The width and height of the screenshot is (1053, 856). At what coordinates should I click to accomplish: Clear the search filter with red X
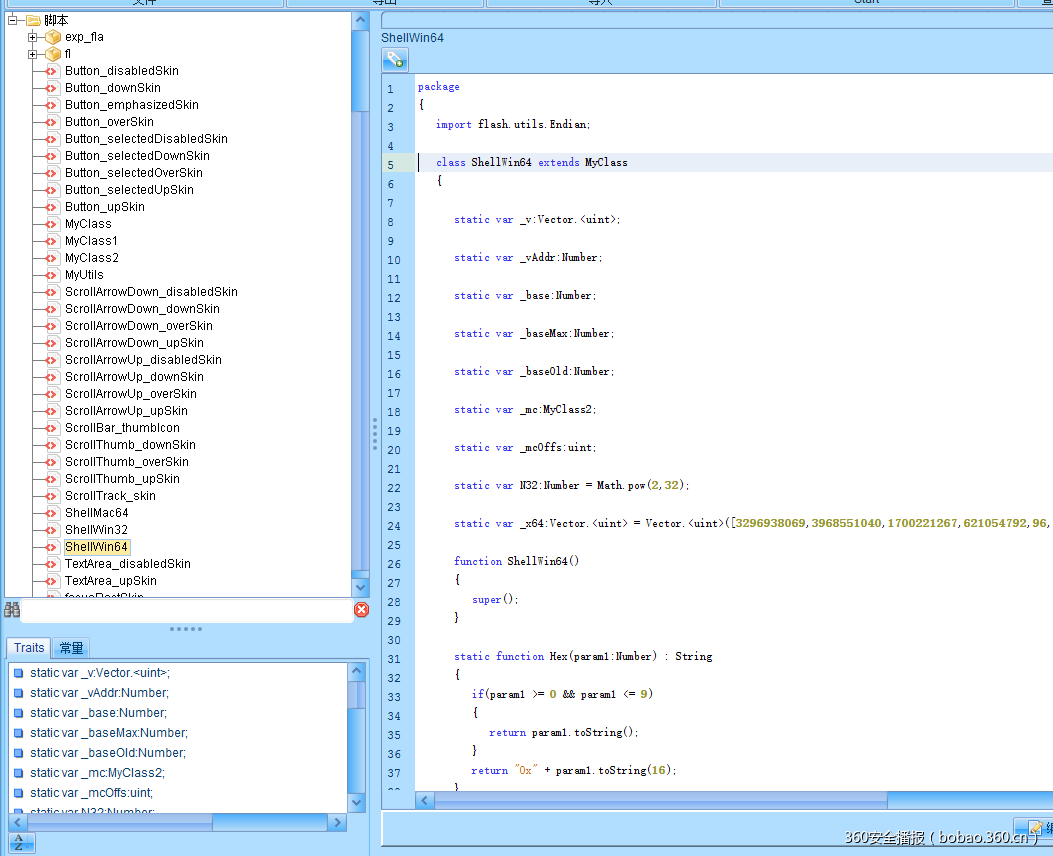pyautogui.click(x=361, y=609)
